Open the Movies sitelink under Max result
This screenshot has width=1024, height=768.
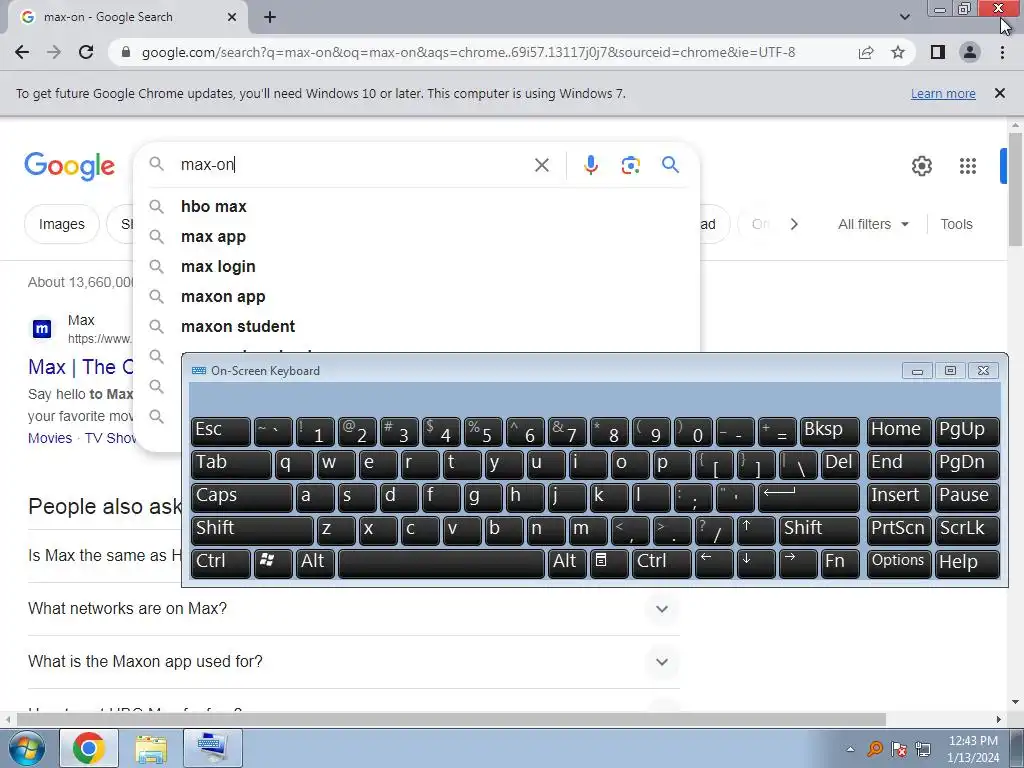50,438
